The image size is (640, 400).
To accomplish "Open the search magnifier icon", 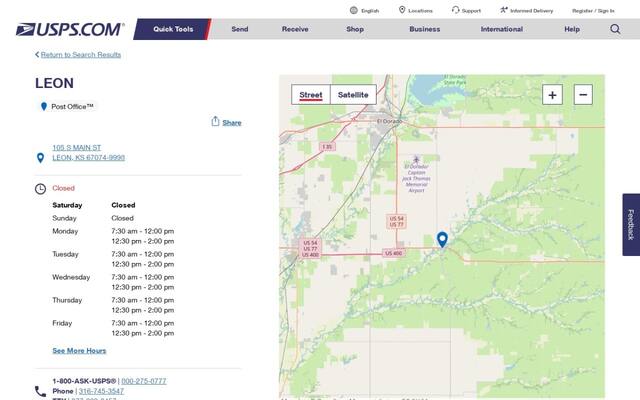I will [x=615, y=29].
